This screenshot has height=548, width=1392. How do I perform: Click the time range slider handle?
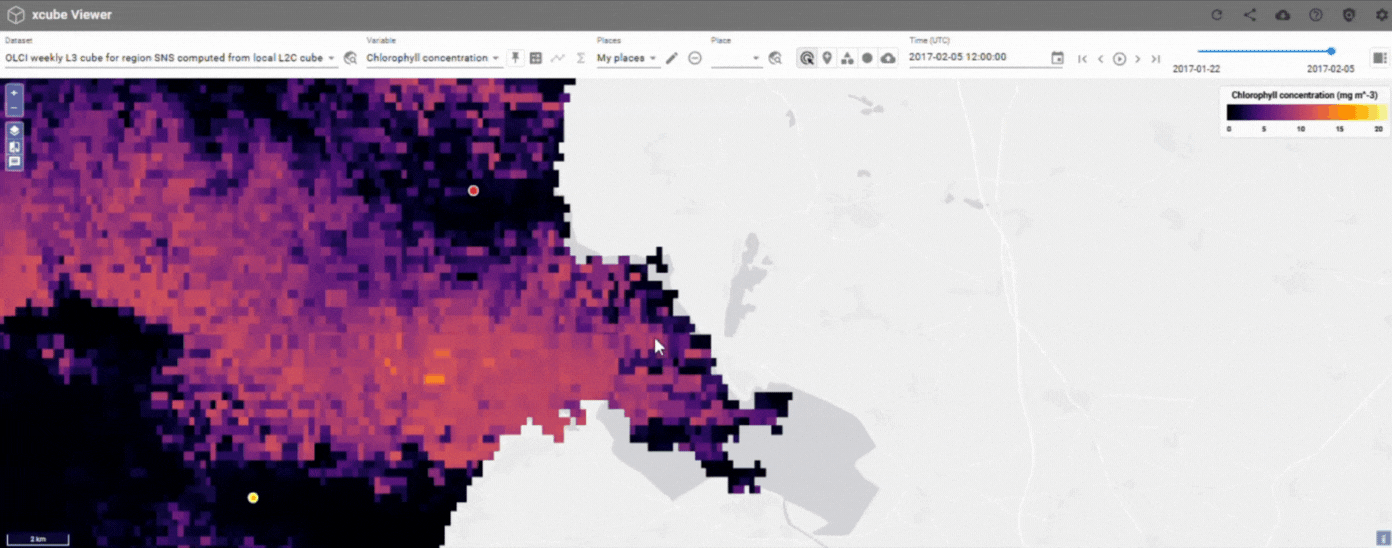(1331, 51)
